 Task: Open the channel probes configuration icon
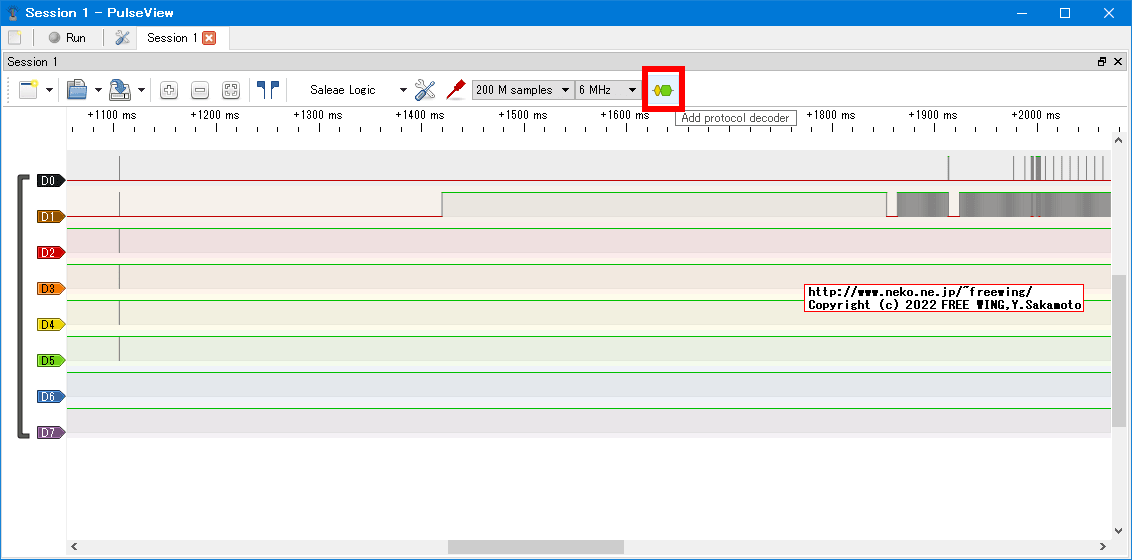tap(455, 90)
